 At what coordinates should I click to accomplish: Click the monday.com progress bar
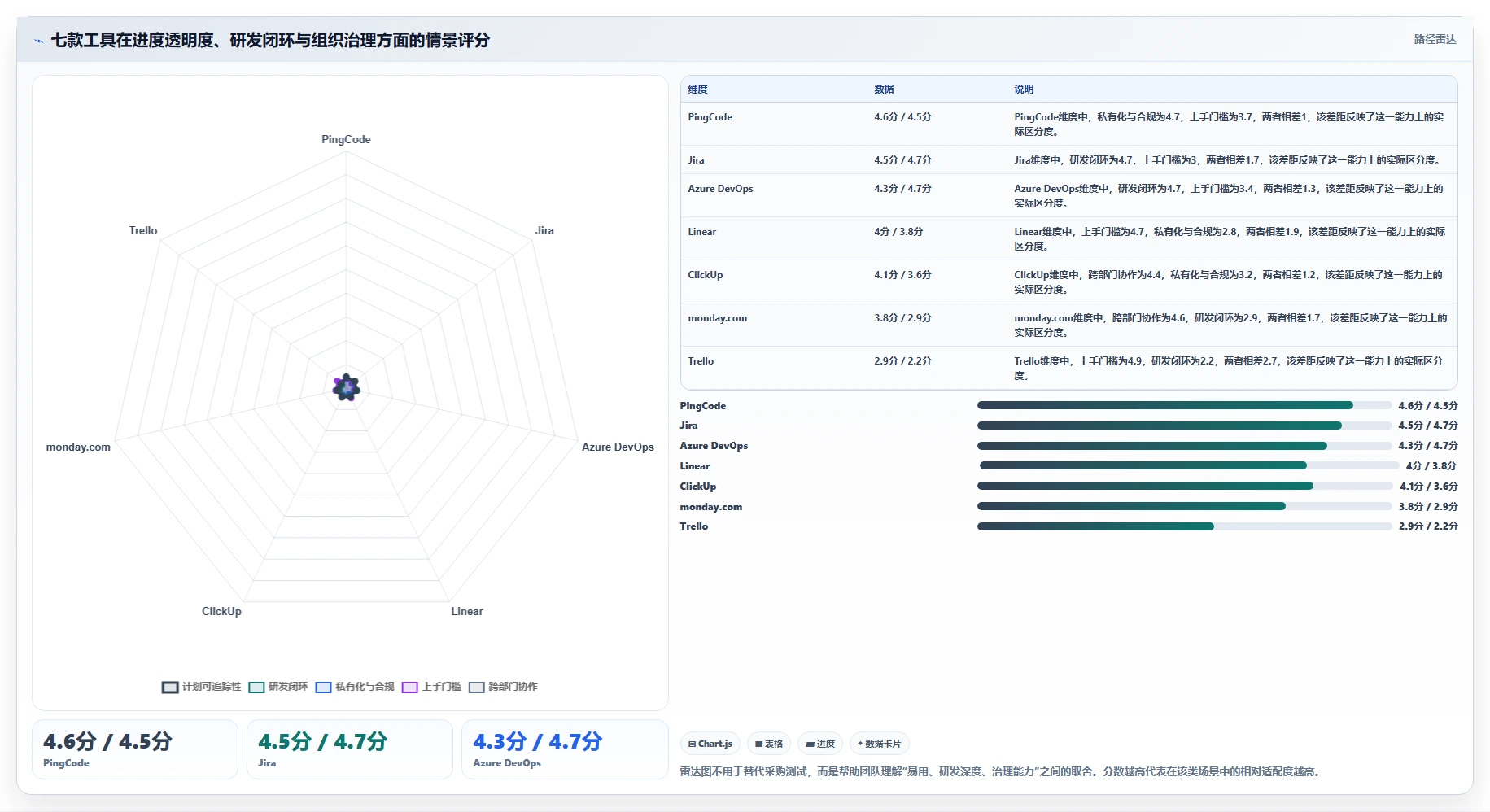(1184, 506)
